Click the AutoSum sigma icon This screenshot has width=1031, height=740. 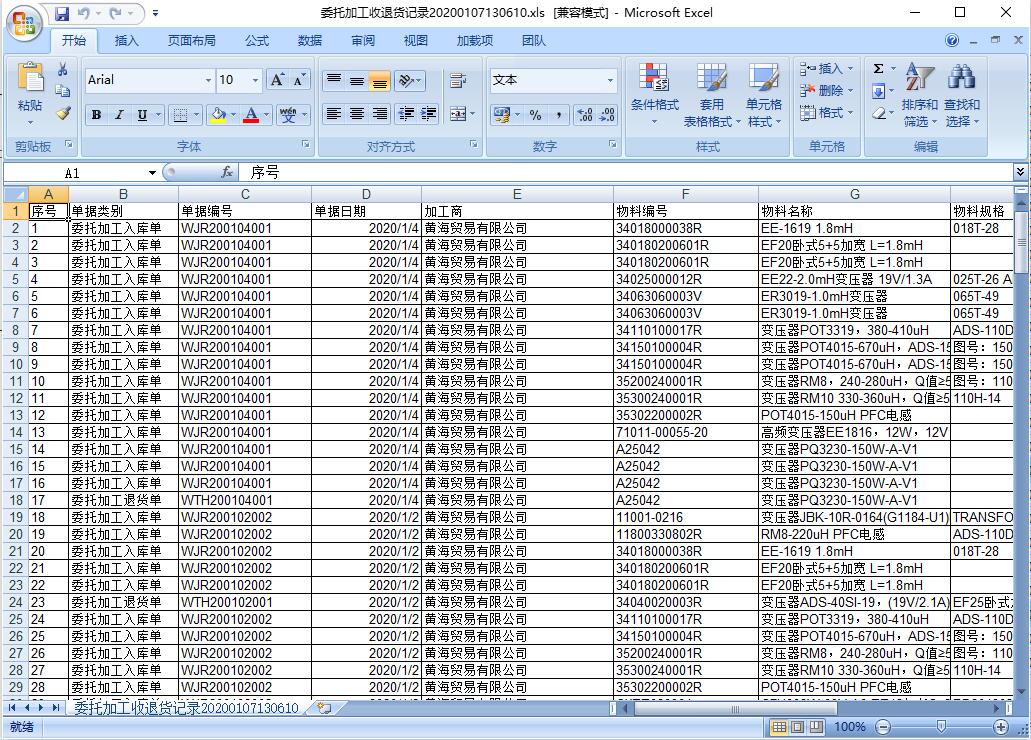878,69
